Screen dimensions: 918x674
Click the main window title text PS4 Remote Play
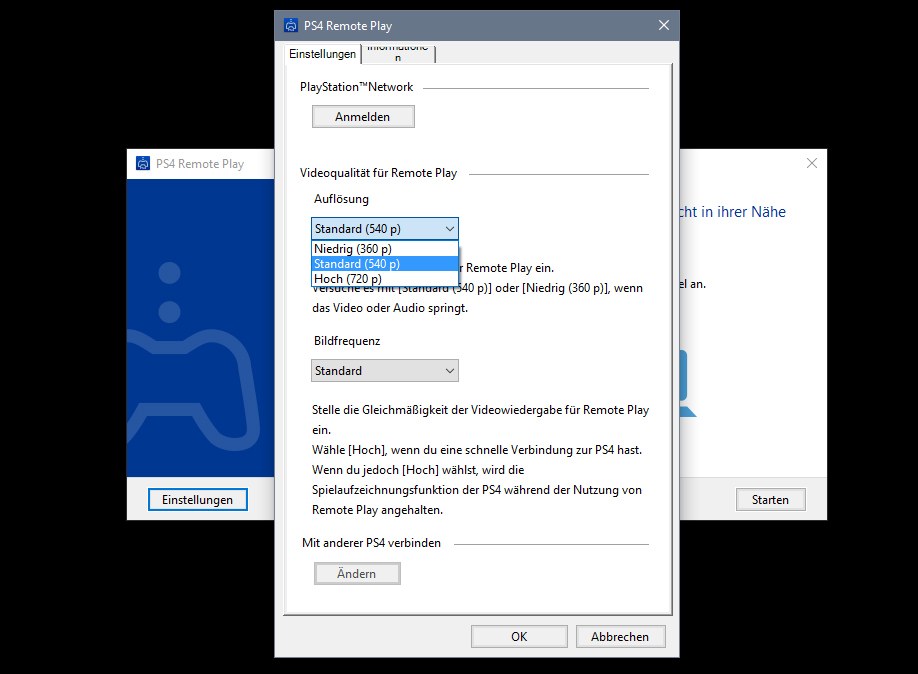coord(200,164)
